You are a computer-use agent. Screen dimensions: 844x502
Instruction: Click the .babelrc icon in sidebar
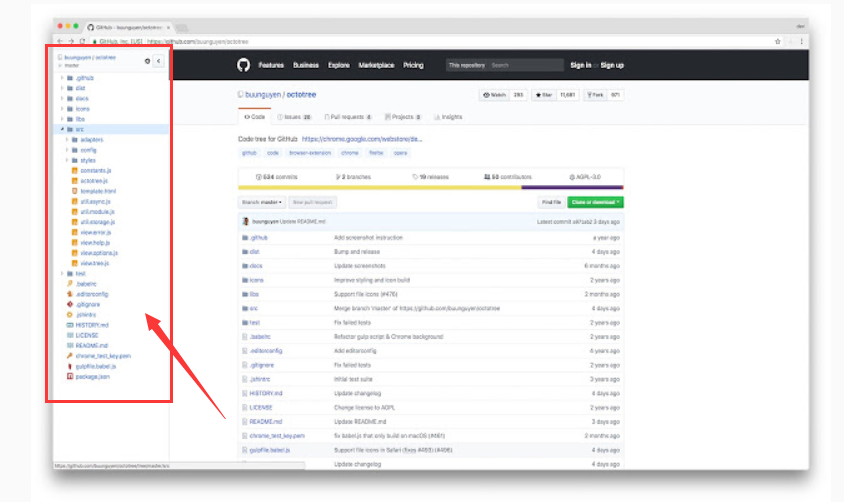(69, 284)
